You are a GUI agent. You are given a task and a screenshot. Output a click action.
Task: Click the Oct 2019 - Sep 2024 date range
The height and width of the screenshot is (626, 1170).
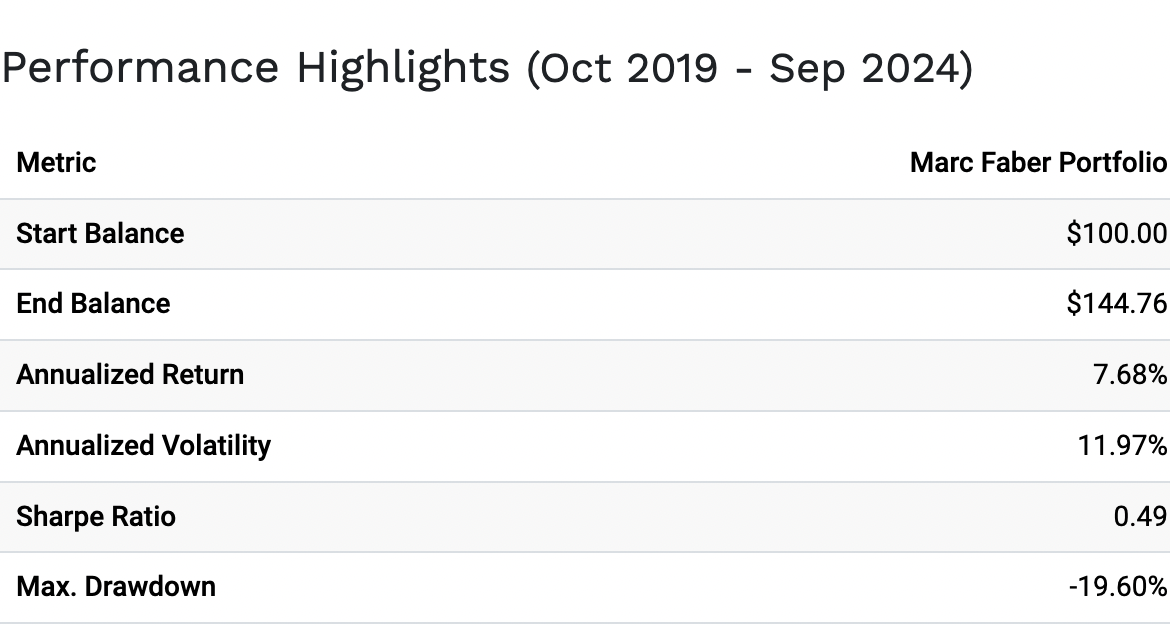[x=749, y=69]
